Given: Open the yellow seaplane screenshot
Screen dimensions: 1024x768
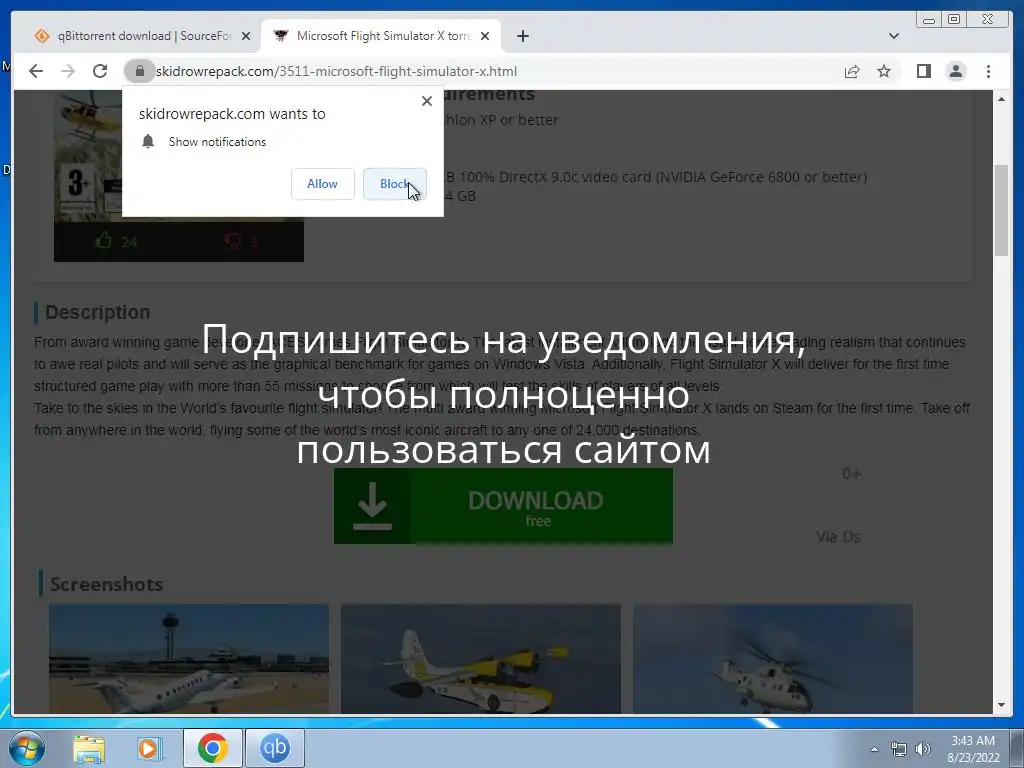Looking at the screenshot, I should [x=481, y=659].
